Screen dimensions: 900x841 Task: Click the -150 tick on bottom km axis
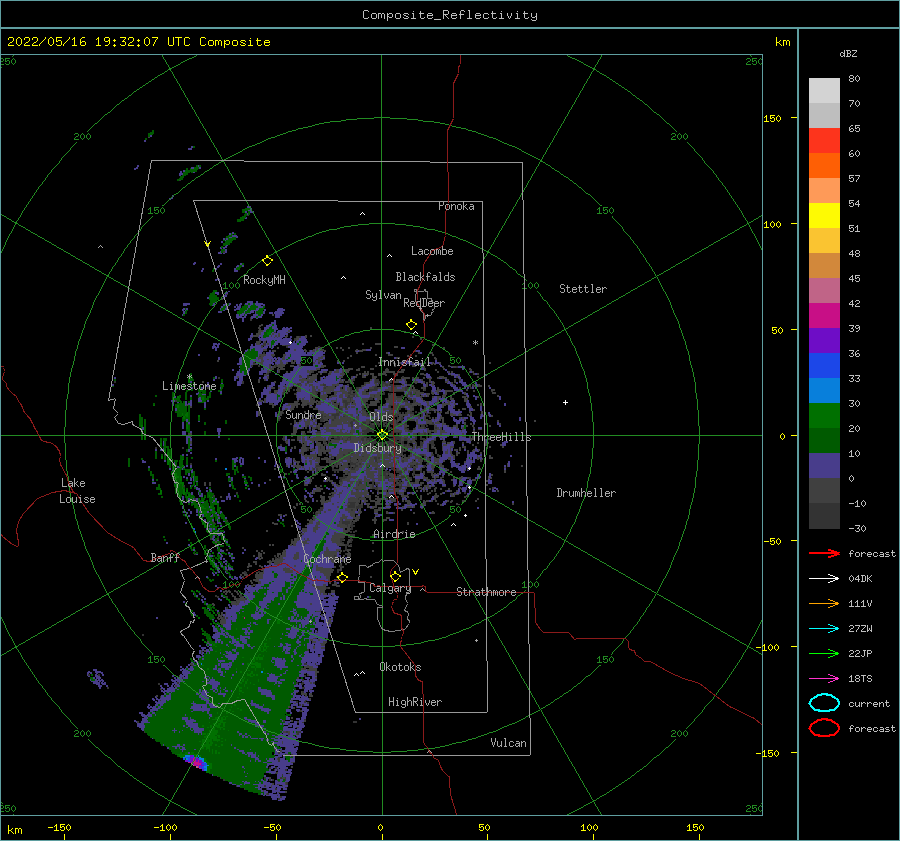coord(59,827)
